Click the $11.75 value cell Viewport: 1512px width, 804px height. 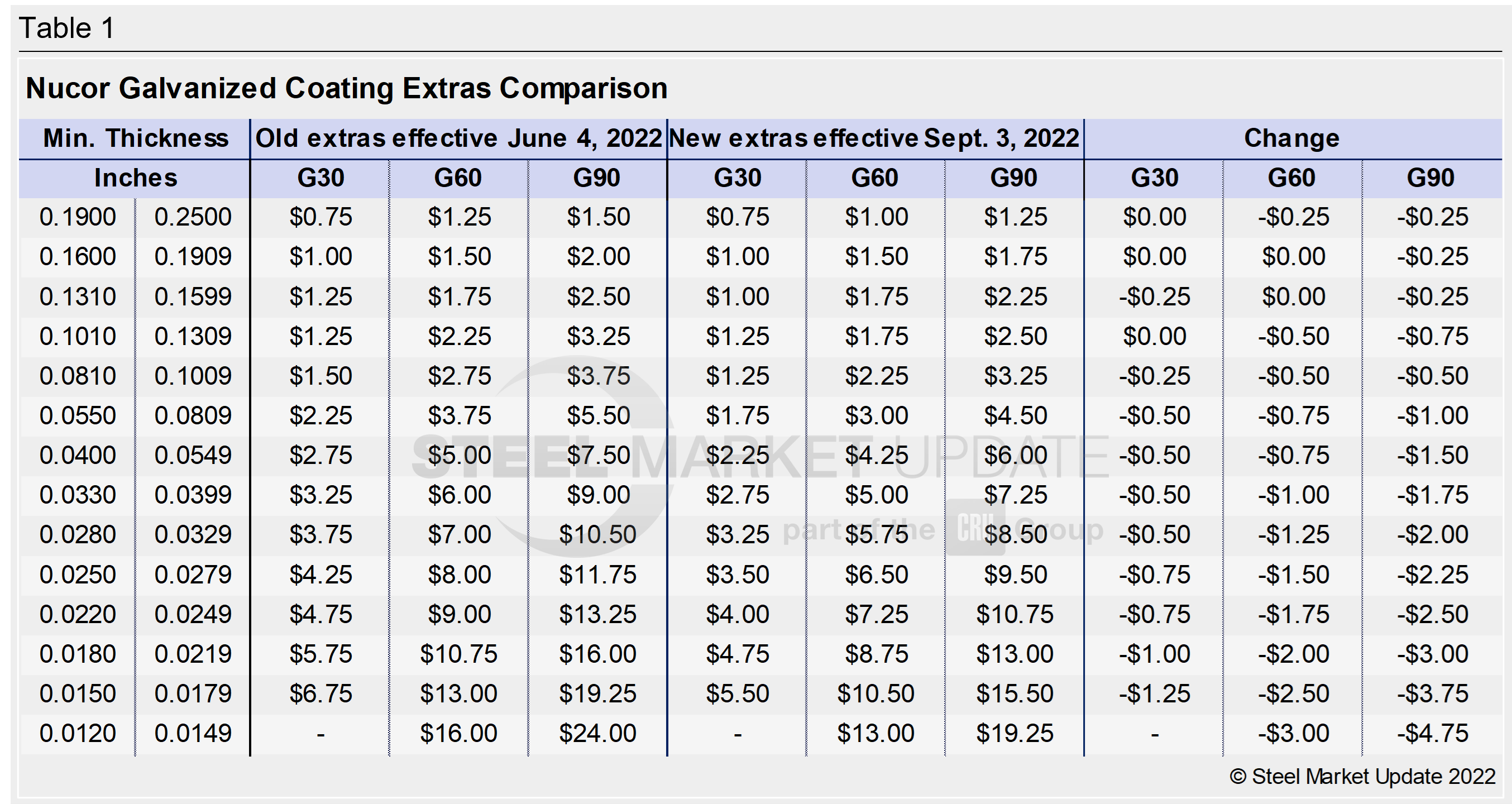(597, 575)
